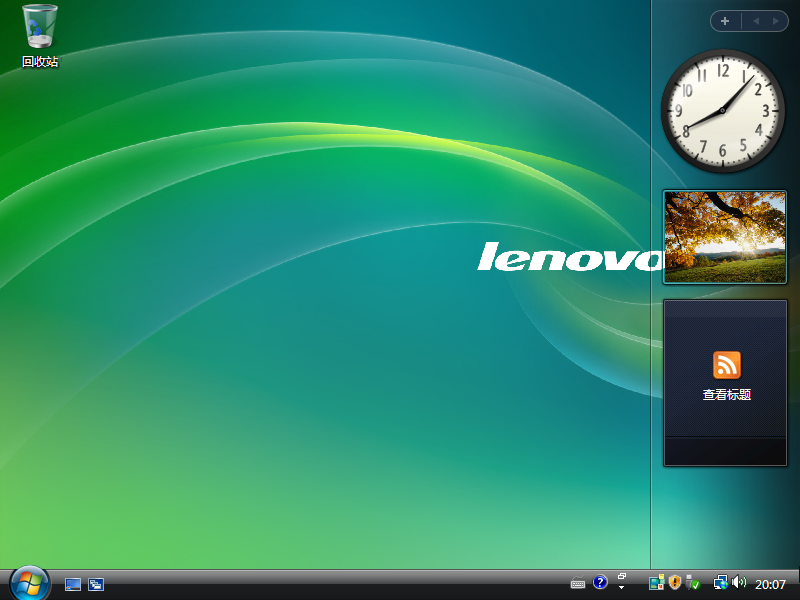The width and height of the screenshot is (800, 600).
Task: Open the Windows Start orb menu
Action: coord(30,584)
